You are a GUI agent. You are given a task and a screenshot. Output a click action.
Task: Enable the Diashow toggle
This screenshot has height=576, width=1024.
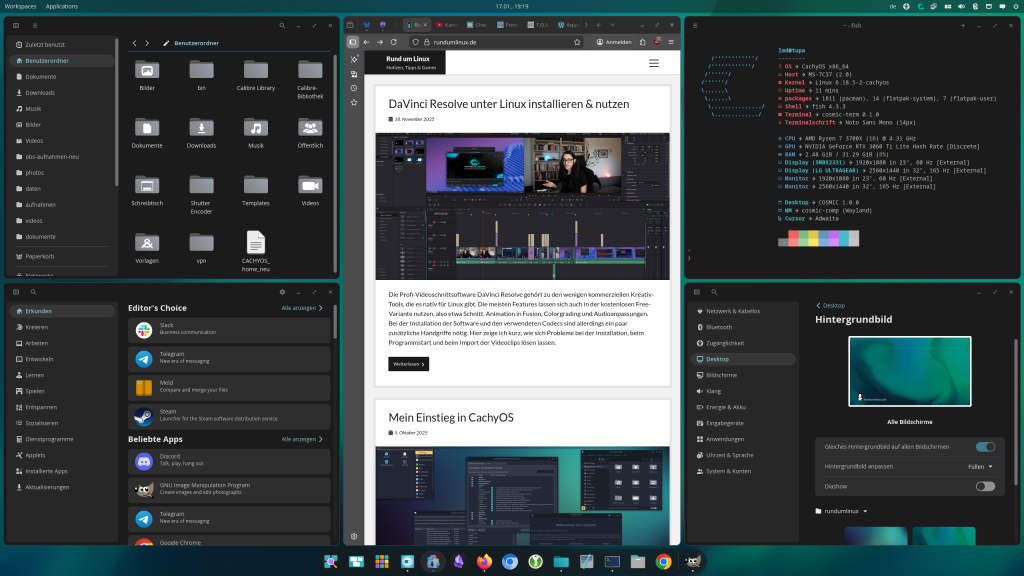pyautogui.click(x=985, y=486)
